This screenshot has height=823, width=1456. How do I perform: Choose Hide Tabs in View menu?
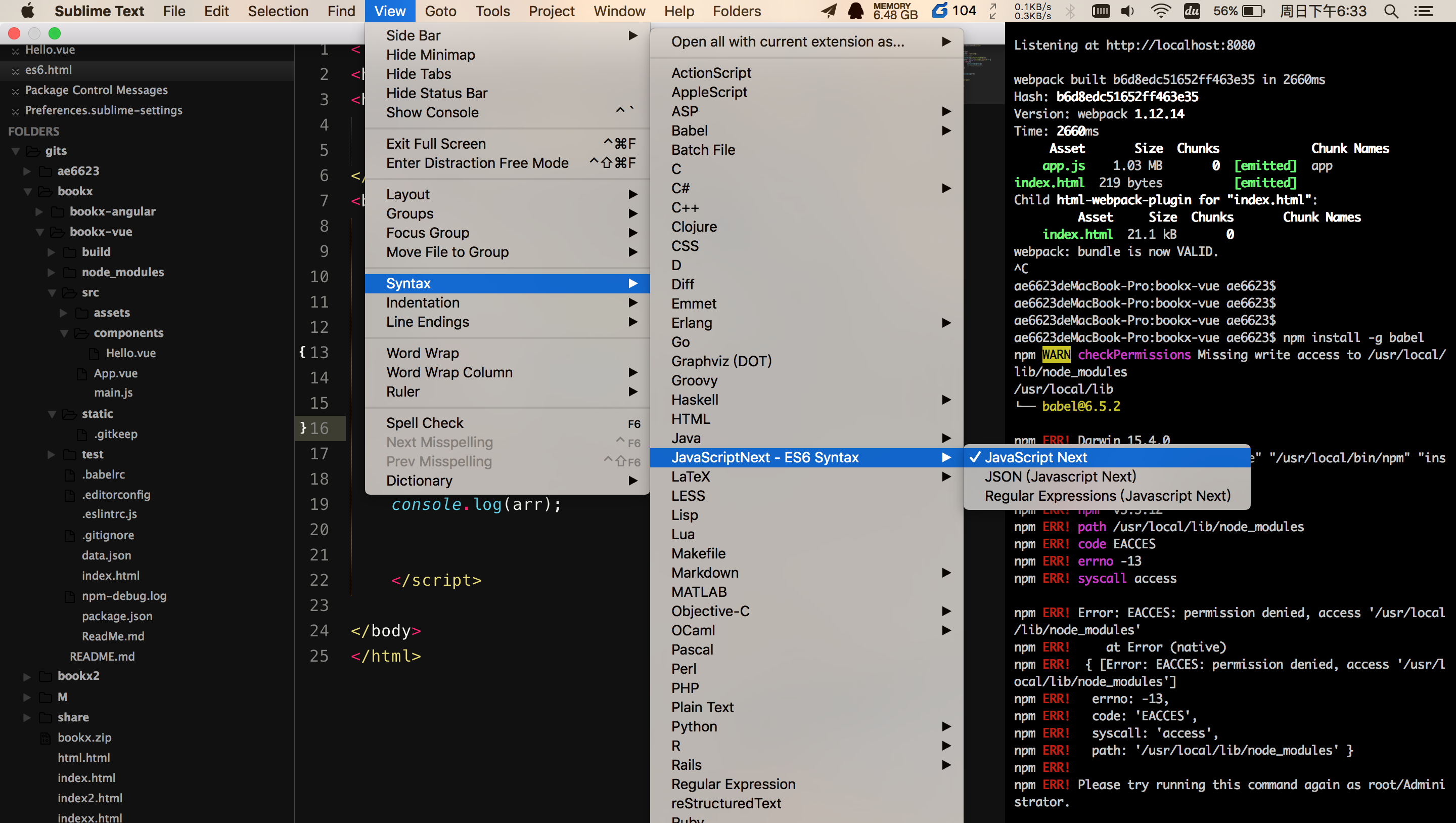pos(507,74)
